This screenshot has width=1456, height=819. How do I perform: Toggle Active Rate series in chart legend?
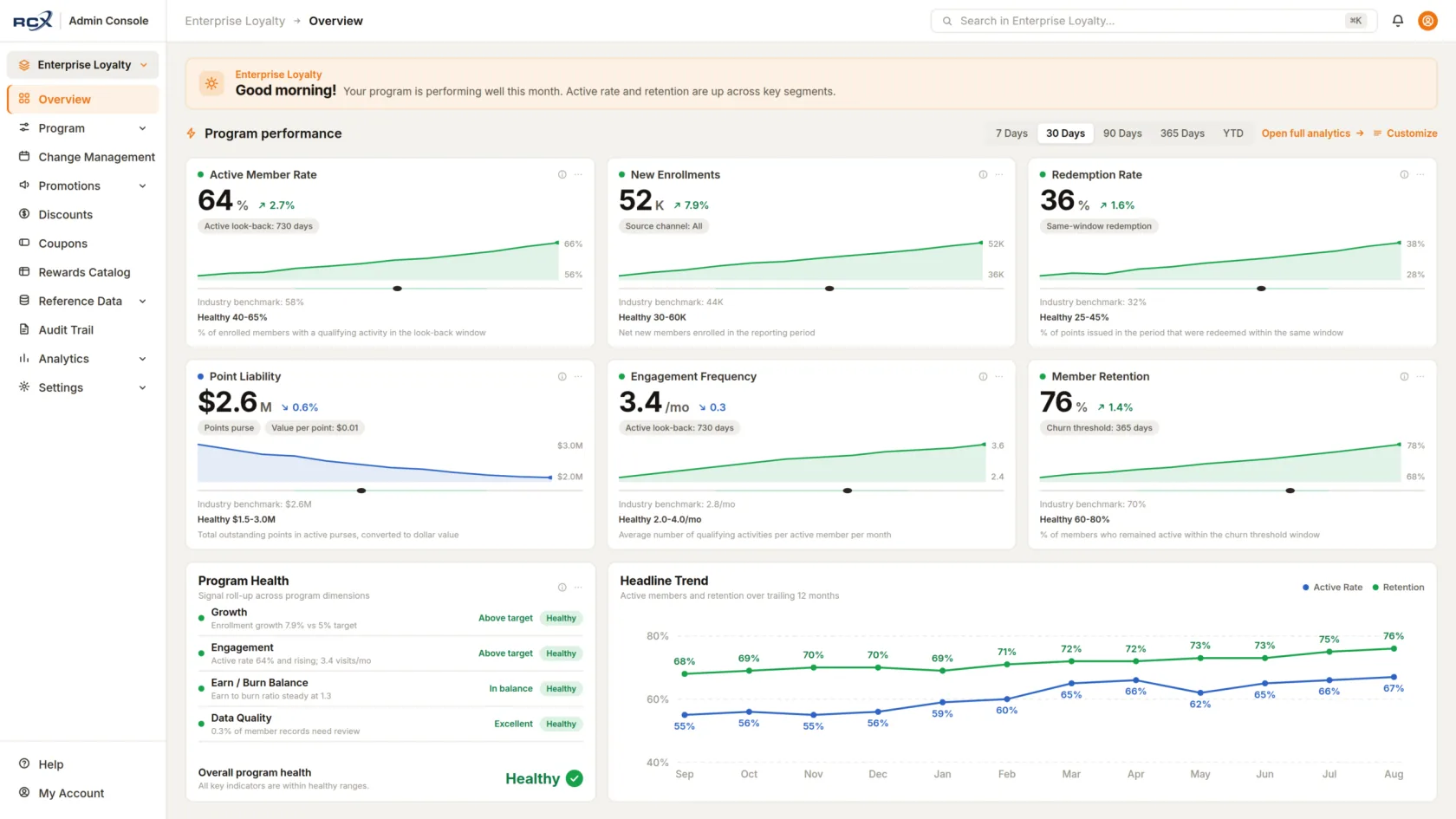pyautogui.click(x=1332, y=588)
